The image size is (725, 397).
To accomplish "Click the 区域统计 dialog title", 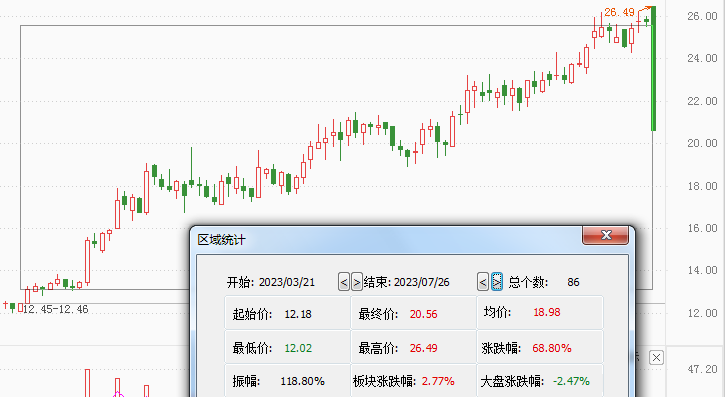I will [221, 240].
